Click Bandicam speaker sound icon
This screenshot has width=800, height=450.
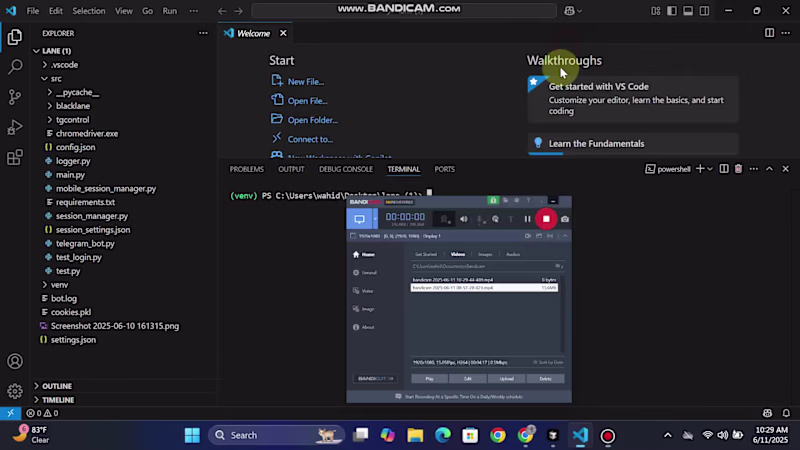(463, 219)
